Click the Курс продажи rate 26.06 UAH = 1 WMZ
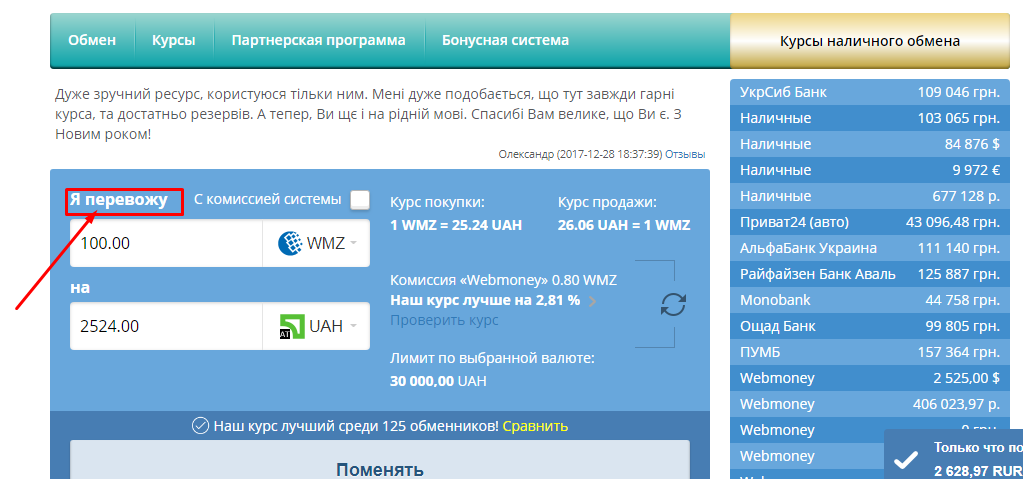1023x479 pixels. click(624, 226)
